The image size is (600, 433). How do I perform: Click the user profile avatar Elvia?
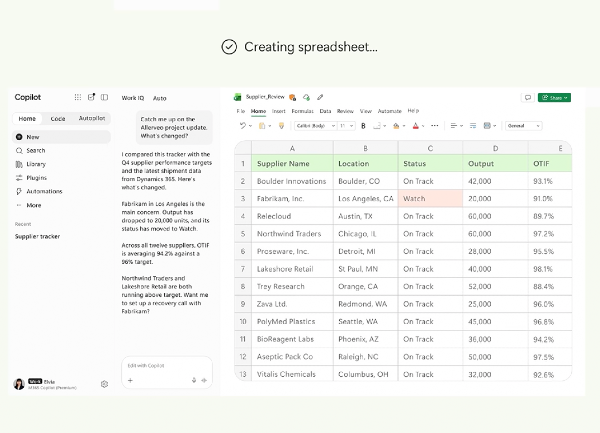click(19, 384)
